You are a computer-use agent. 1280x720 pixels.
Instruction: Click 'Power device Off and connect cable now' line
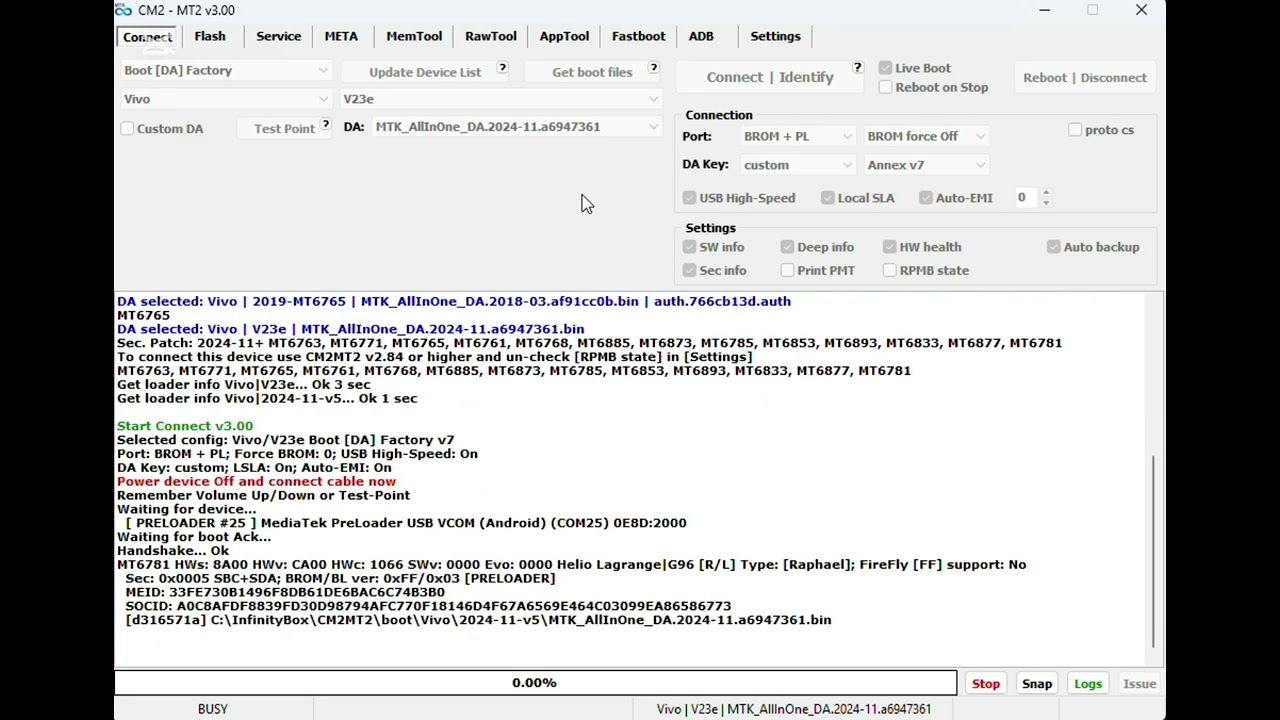(x=256, y=481)
